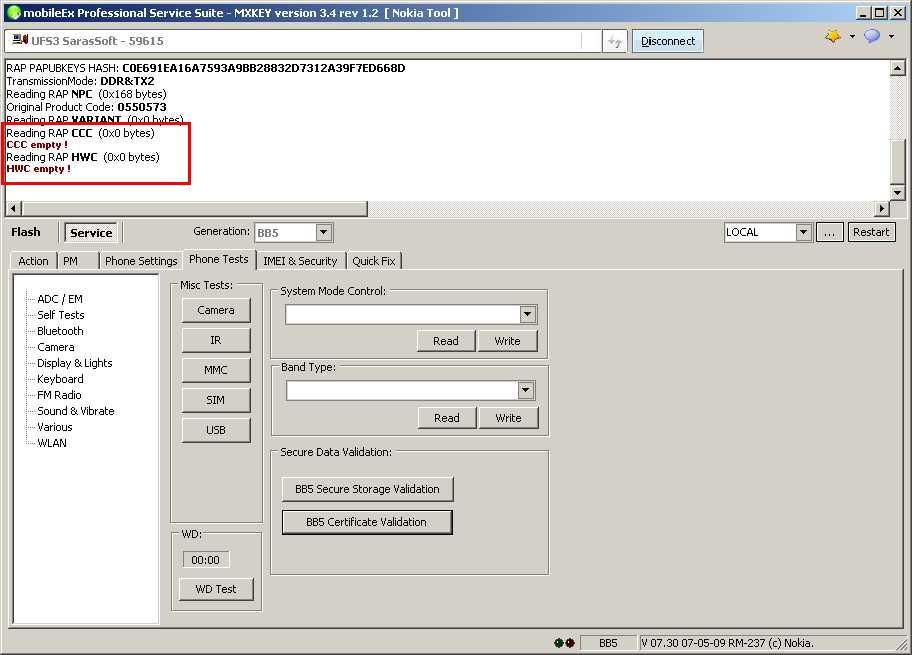The image size is (912, 655).
Task: Select FM Radio in test tree
Action: coord(59,395)
